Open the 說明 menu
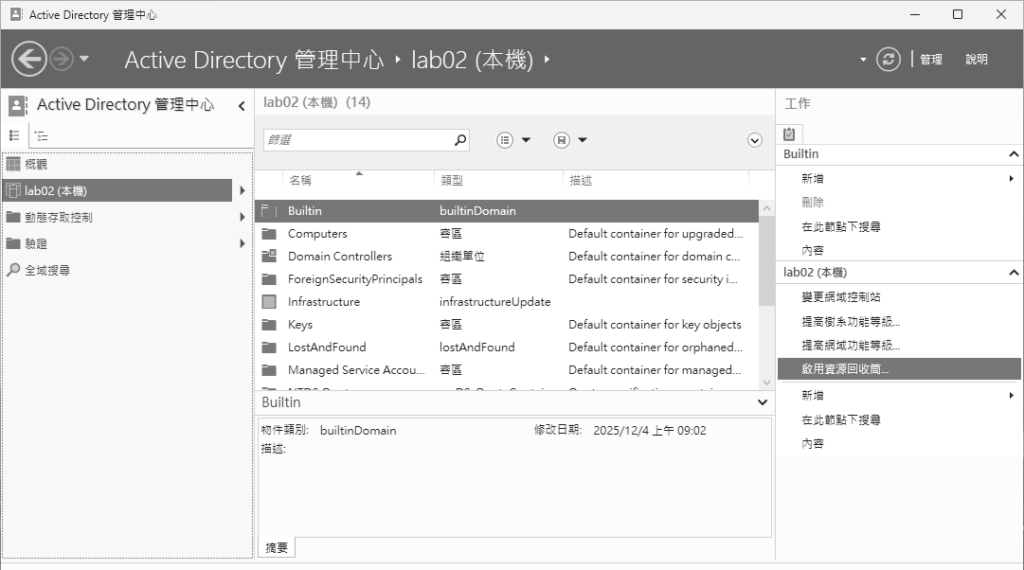The image size is (1024, 570). pyautogui.click(x=976, y=59)
